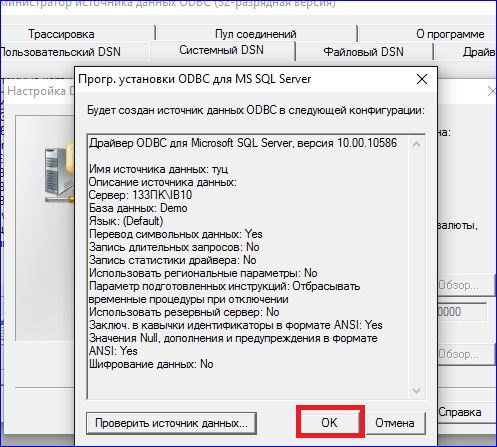Click the scroll down arrow in configuration list
This screenshot has width=497, height=447.
click(416, 390)
